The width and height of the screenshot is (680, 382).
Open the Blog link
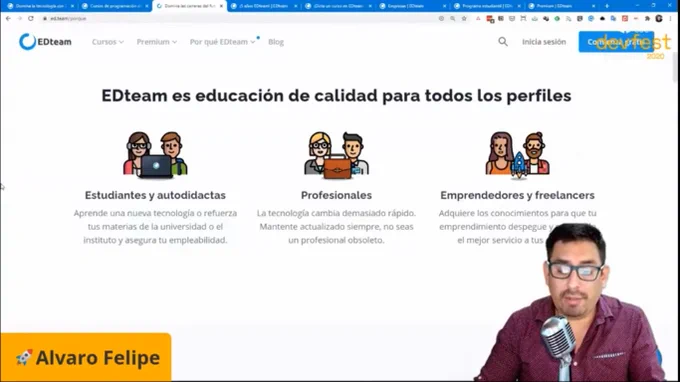[x=276, y=42]
